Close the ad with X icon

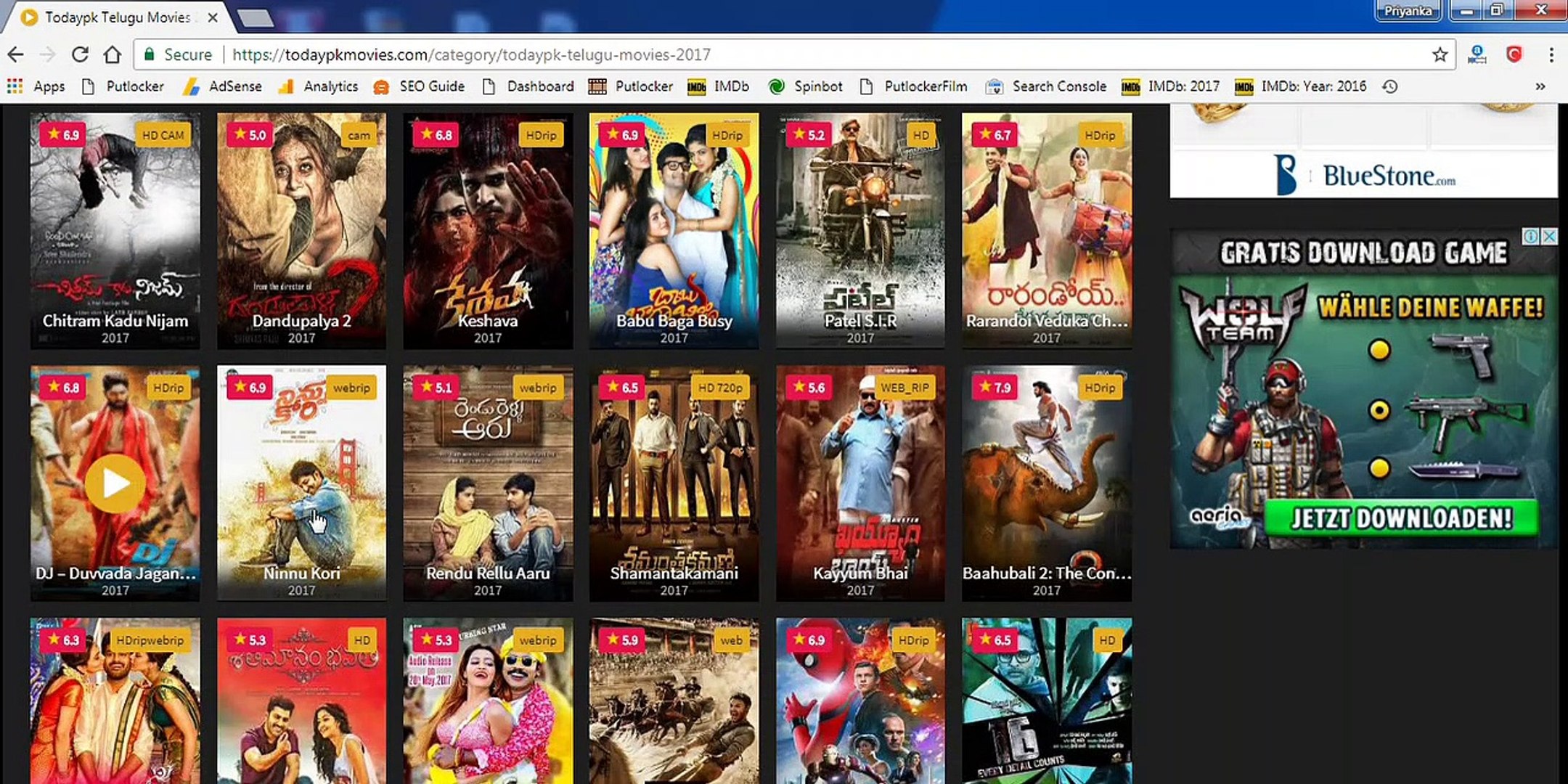coord(1549,237)
